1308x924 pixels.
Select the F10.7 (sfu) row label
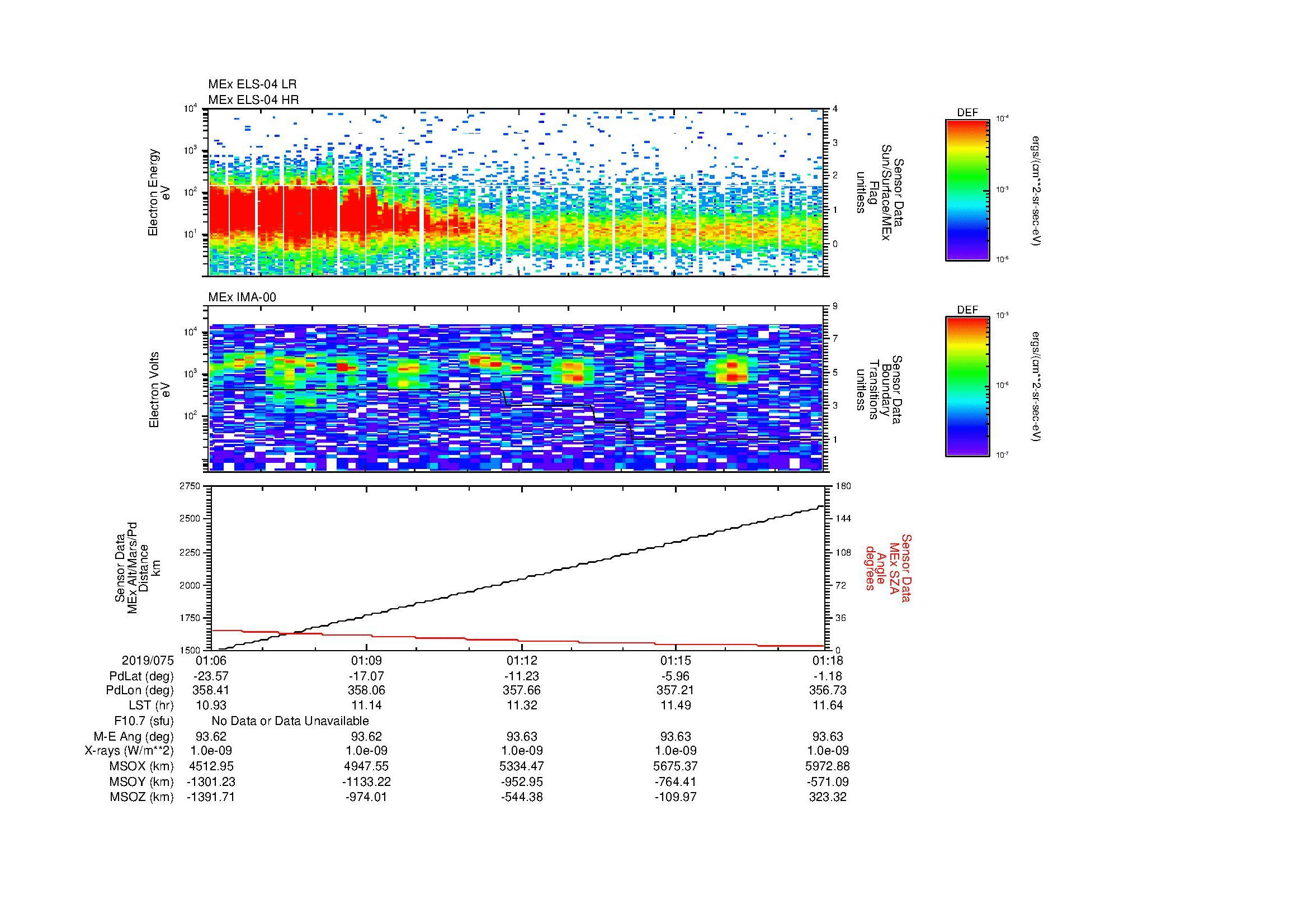pyautogui.click(x=144, y=721)
